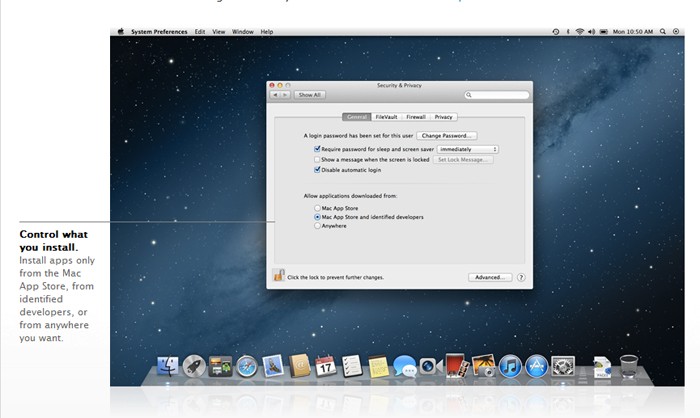Open Bluetooth status in menu bar
700x418 pixels.
[568, 32]
